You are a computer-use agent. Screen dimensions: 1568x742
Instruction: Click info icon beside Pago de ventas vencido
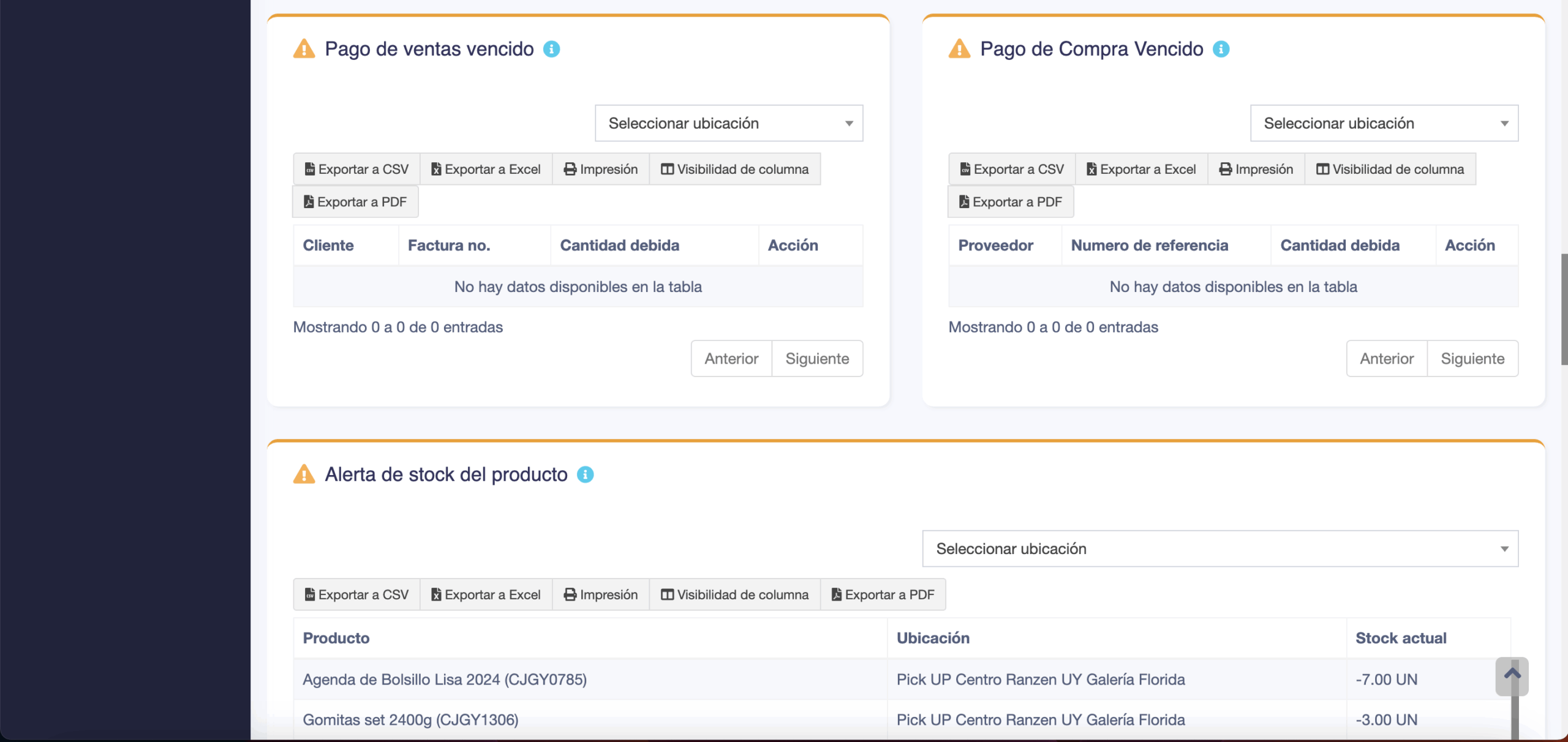point(551,49)
